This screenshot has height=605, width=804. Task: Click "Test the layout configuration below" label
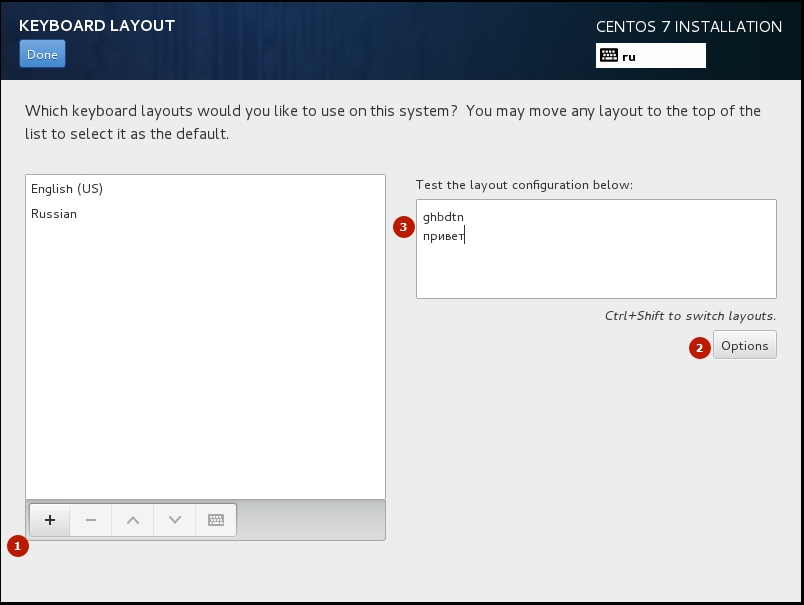[x=524, y=185]
